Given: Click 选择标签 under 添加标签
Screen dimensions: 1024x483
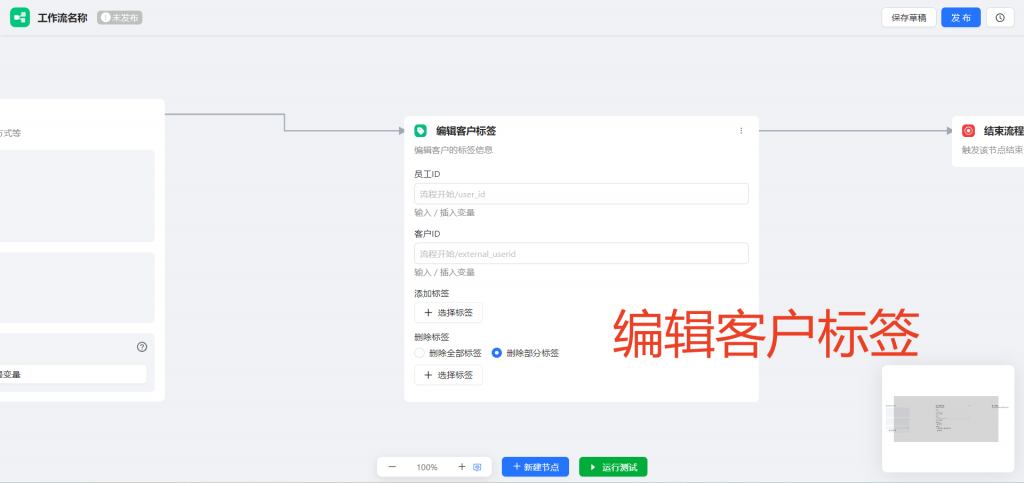Looking at the screenshot, I should pyautogui.click(x=448, y=313).
